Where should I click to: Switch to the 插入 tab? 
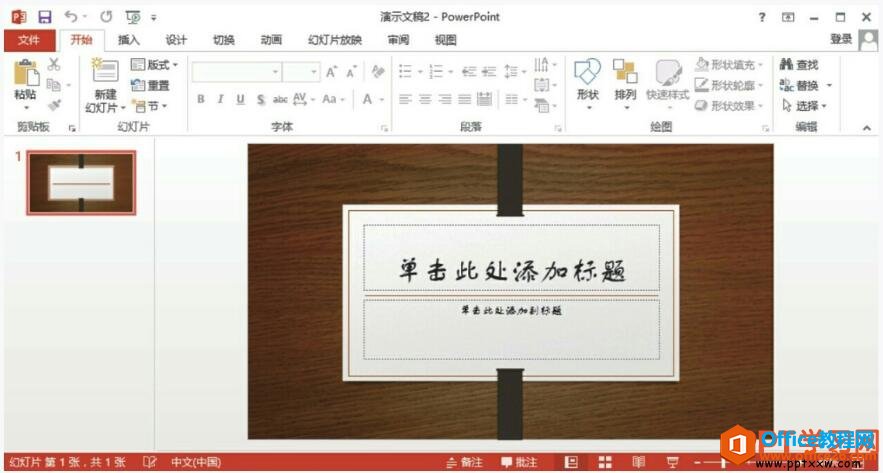point(129,40)
